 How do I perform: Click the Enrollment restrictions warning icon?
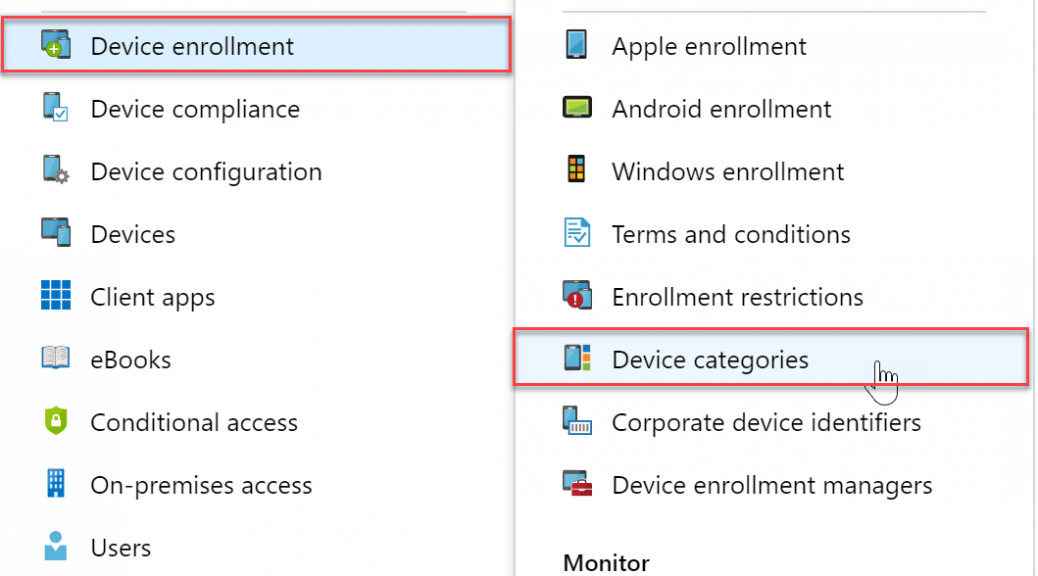[577, 295]
